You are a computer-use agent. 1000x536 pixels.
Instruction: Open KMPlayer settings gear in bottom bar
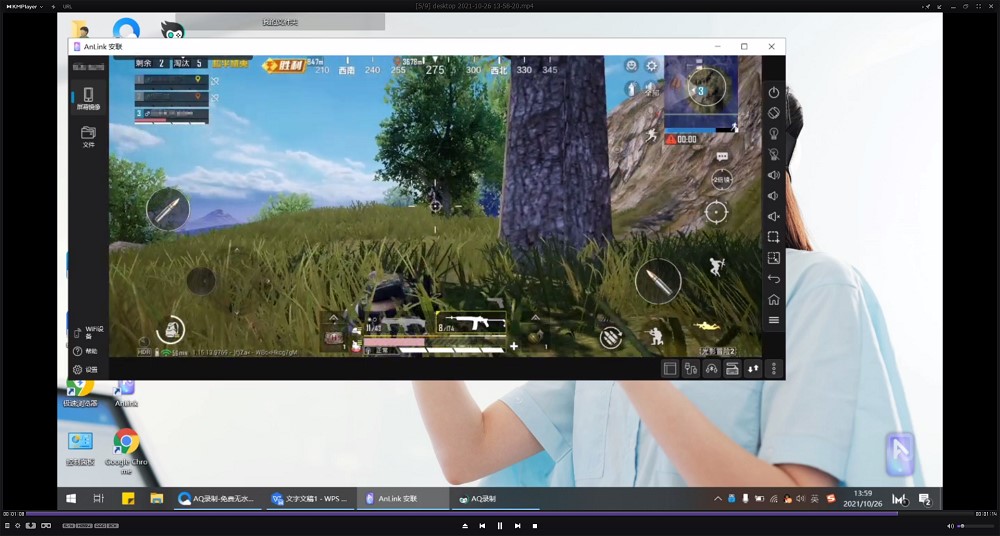click(17, 526)
